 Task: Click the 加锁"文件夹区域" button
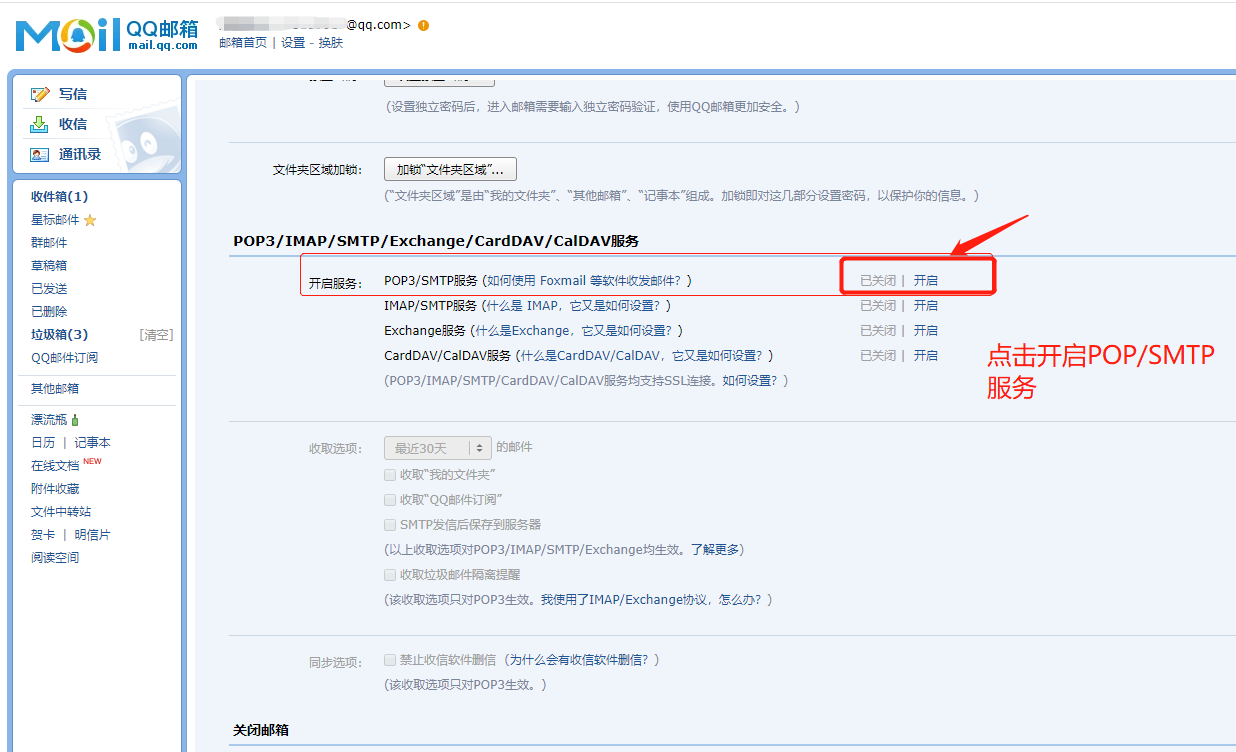[450, 168]
